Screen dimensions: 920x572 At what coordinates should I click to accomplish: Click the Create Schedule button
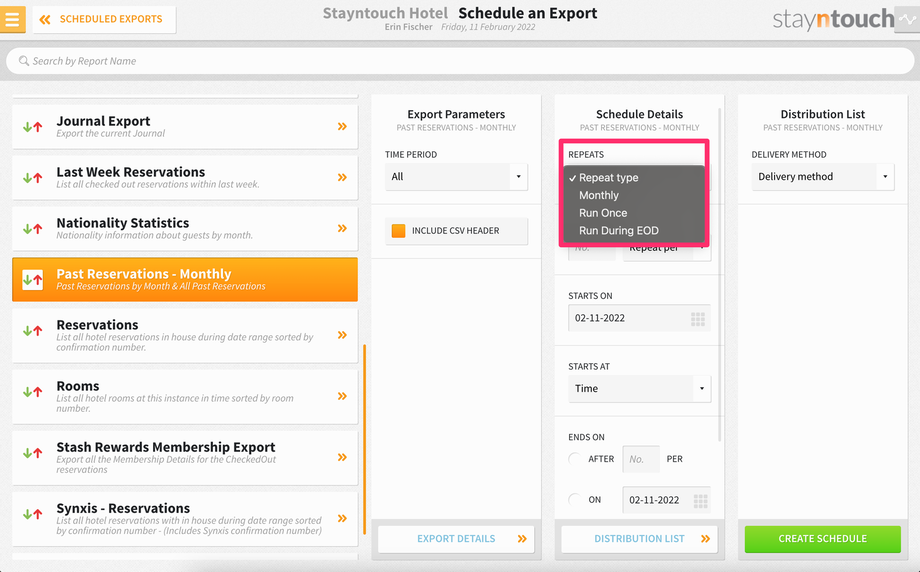click(x=823, y=539)
